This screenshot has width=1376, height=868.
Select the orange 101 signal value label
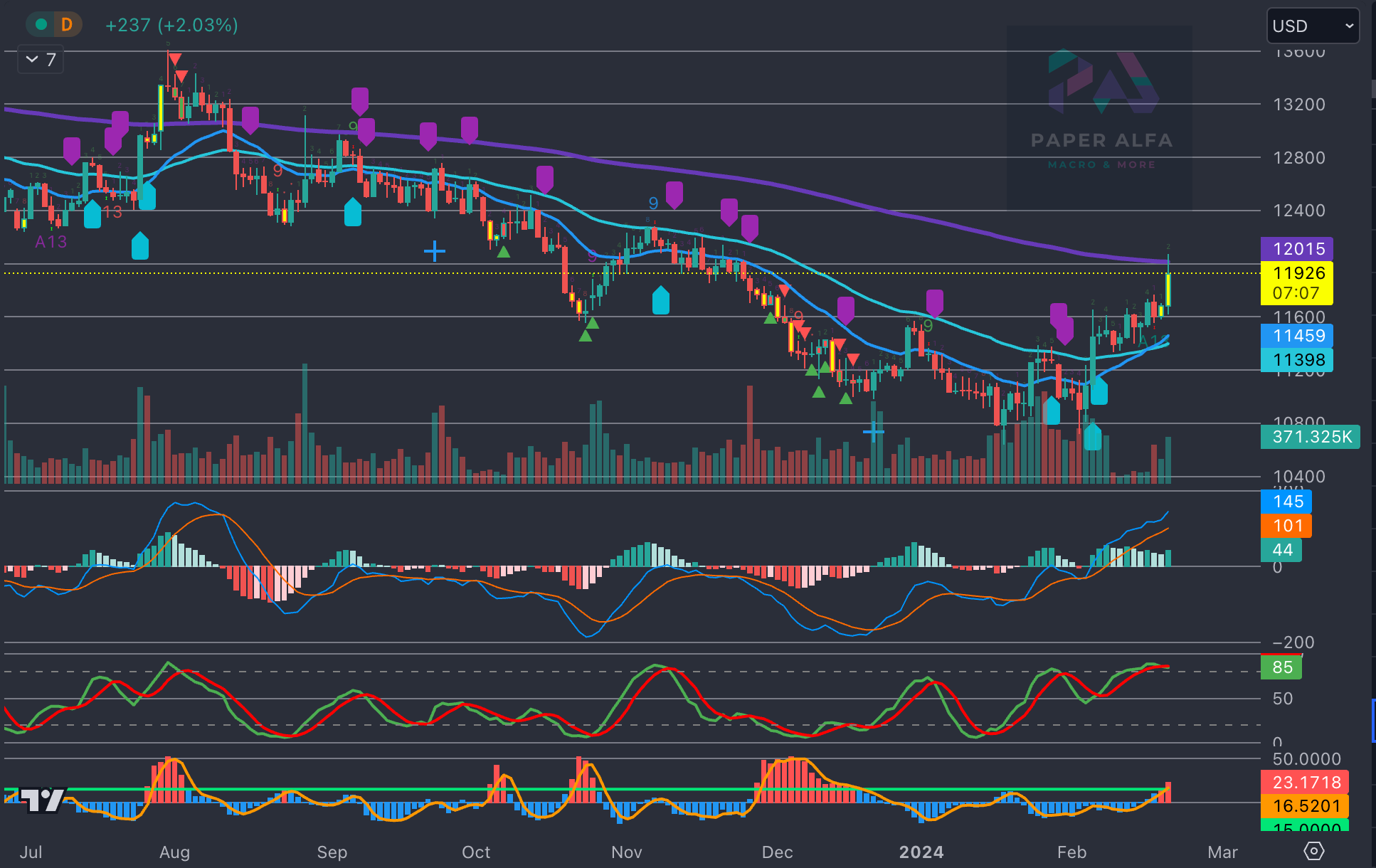(1286, 526)
